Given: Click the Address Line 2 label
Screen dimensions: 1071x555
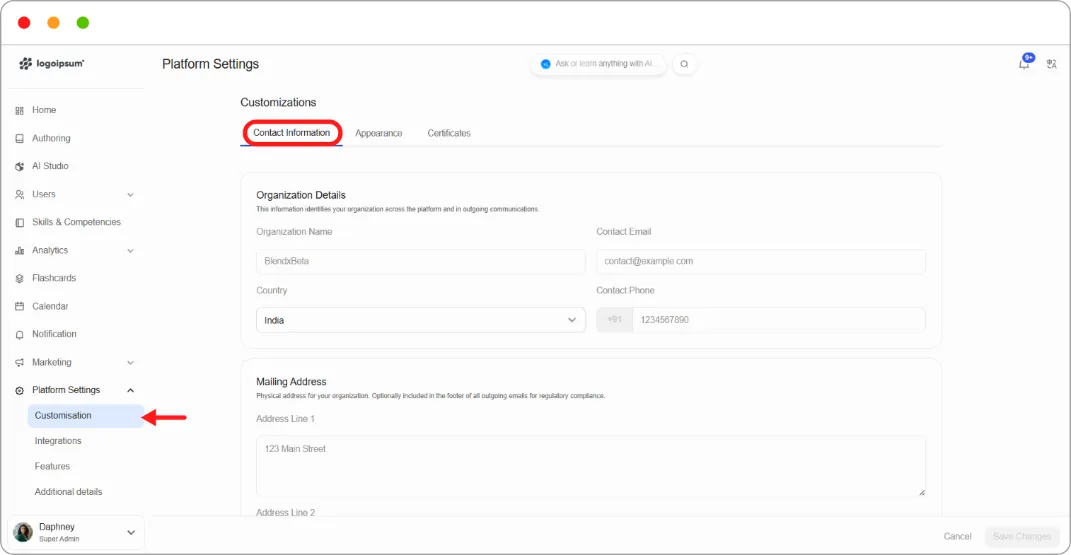Looking at the screenshot, I should (286, 512).
